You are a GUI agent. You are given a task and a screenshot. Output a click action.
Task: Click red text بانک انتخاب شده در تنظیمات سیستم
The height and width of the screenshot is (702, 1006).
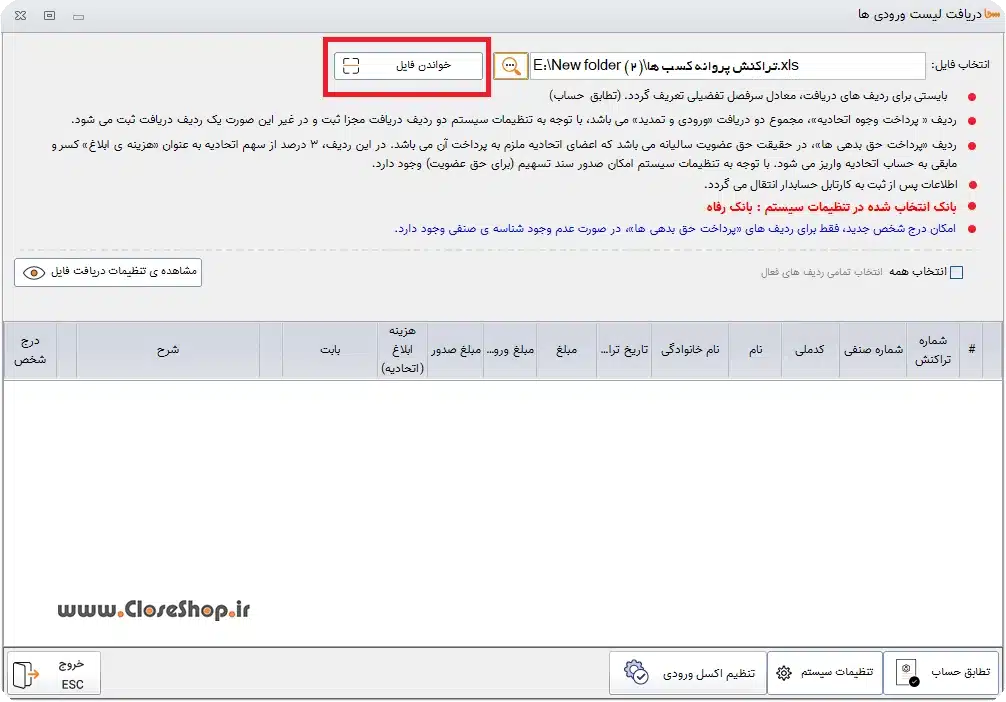pos(831,207)
